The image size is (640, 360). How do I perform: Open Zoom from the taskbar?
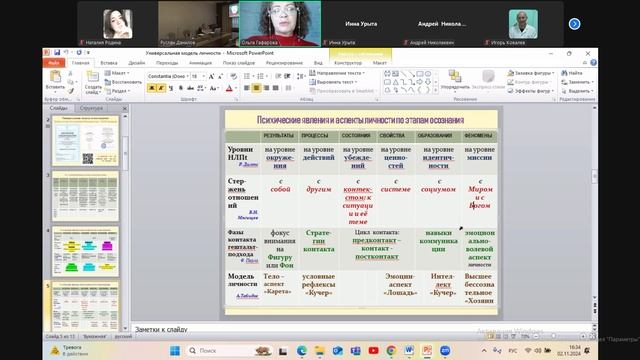point(445,351)
